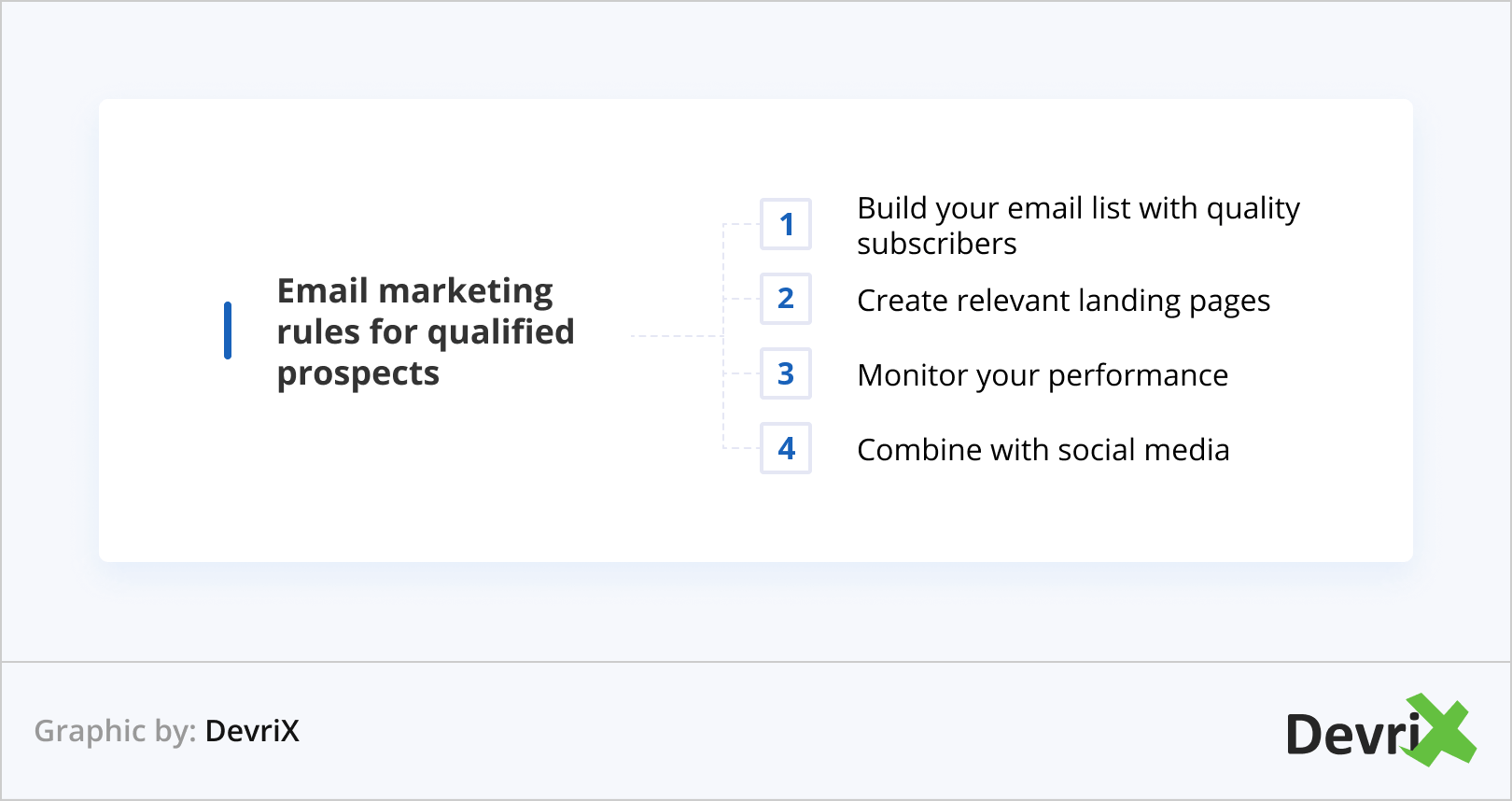The height and width of the screenshot is (801, 1512).
Task: Open 'Create relevant landing pages' item
Action: [x=1063, y=301]
